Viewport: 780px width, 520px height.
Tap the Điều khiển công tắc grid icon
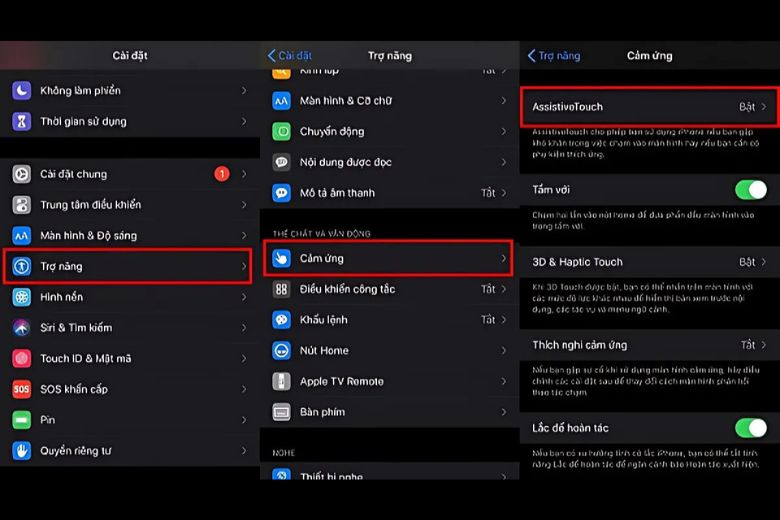281,289
